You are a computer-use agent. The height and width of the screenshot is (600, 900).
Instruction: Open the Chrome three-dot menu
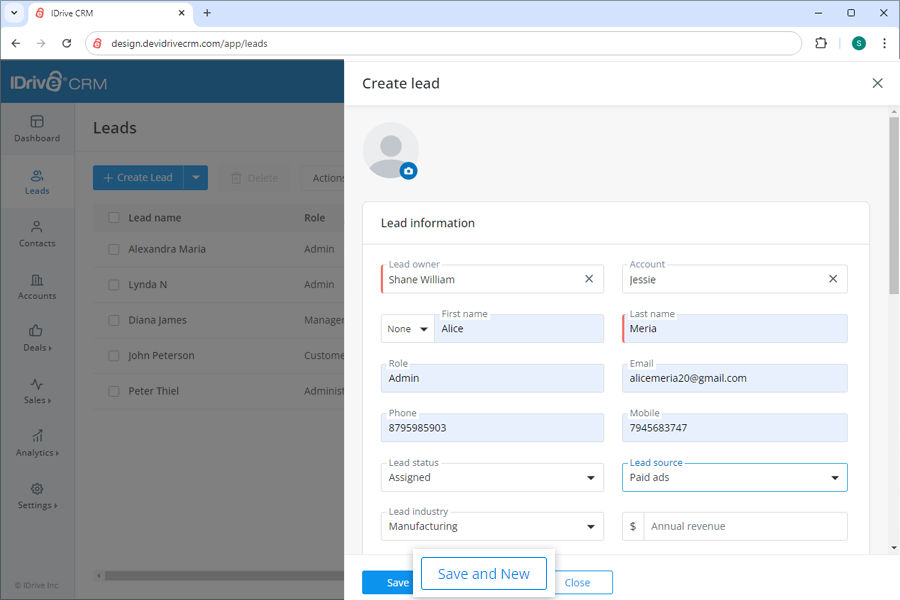(884, 43)
